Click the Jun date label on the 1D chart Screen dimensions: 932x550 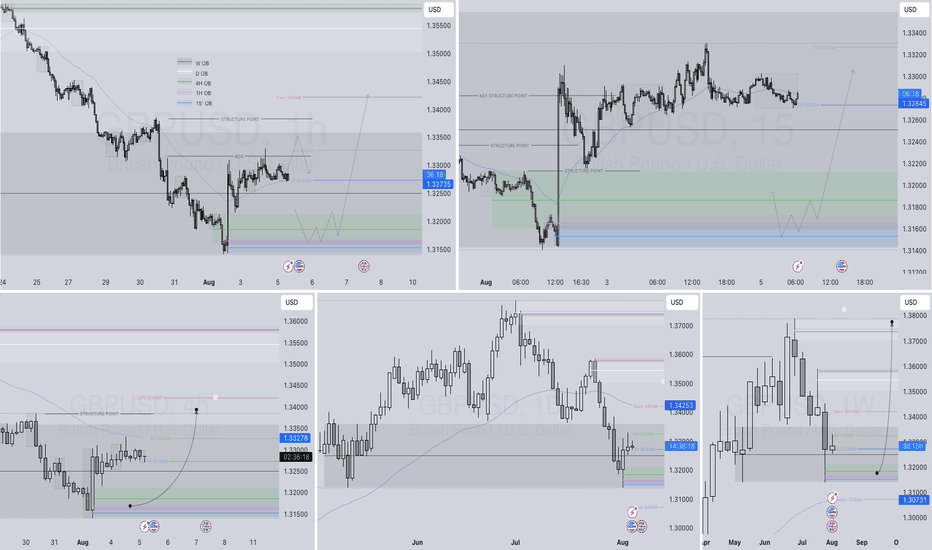(417, 542)
